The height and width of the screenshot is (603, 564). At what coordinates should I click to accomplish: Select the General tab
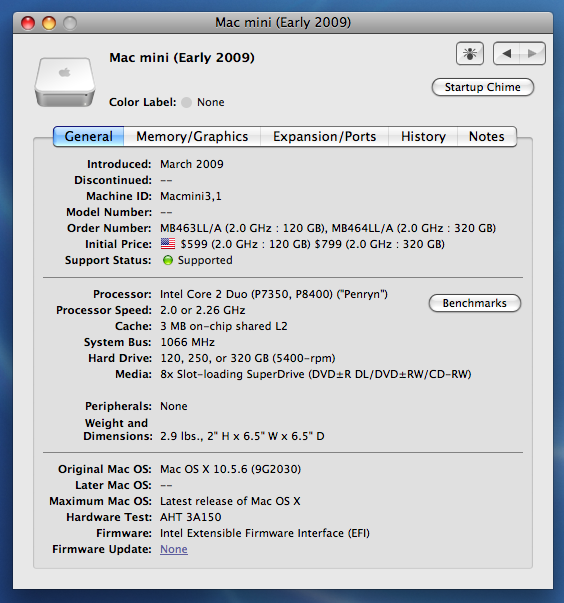pos(88,137)
